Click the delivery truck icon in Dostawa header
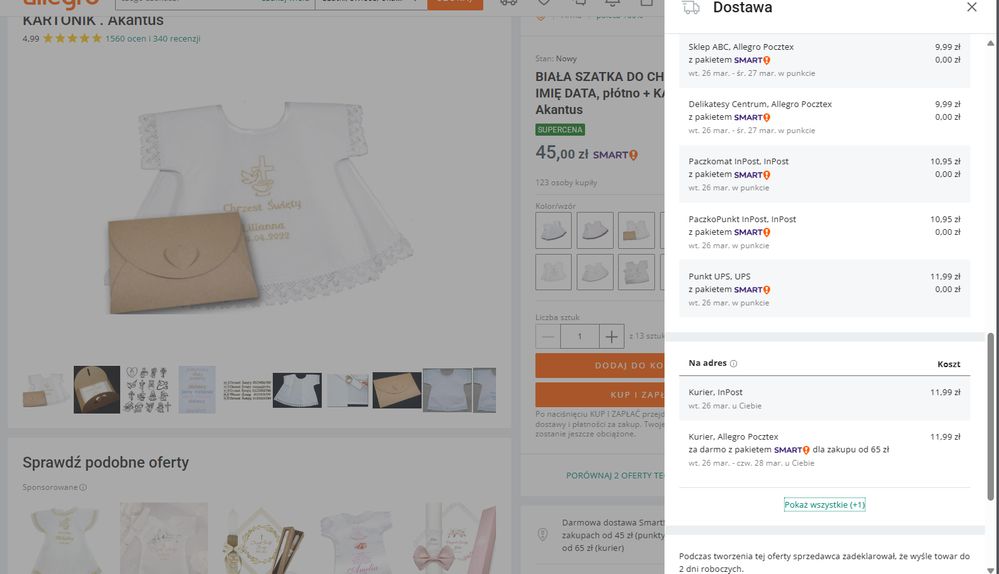The width and height of the screenshot is (999, 574). [x=690, y=8]
